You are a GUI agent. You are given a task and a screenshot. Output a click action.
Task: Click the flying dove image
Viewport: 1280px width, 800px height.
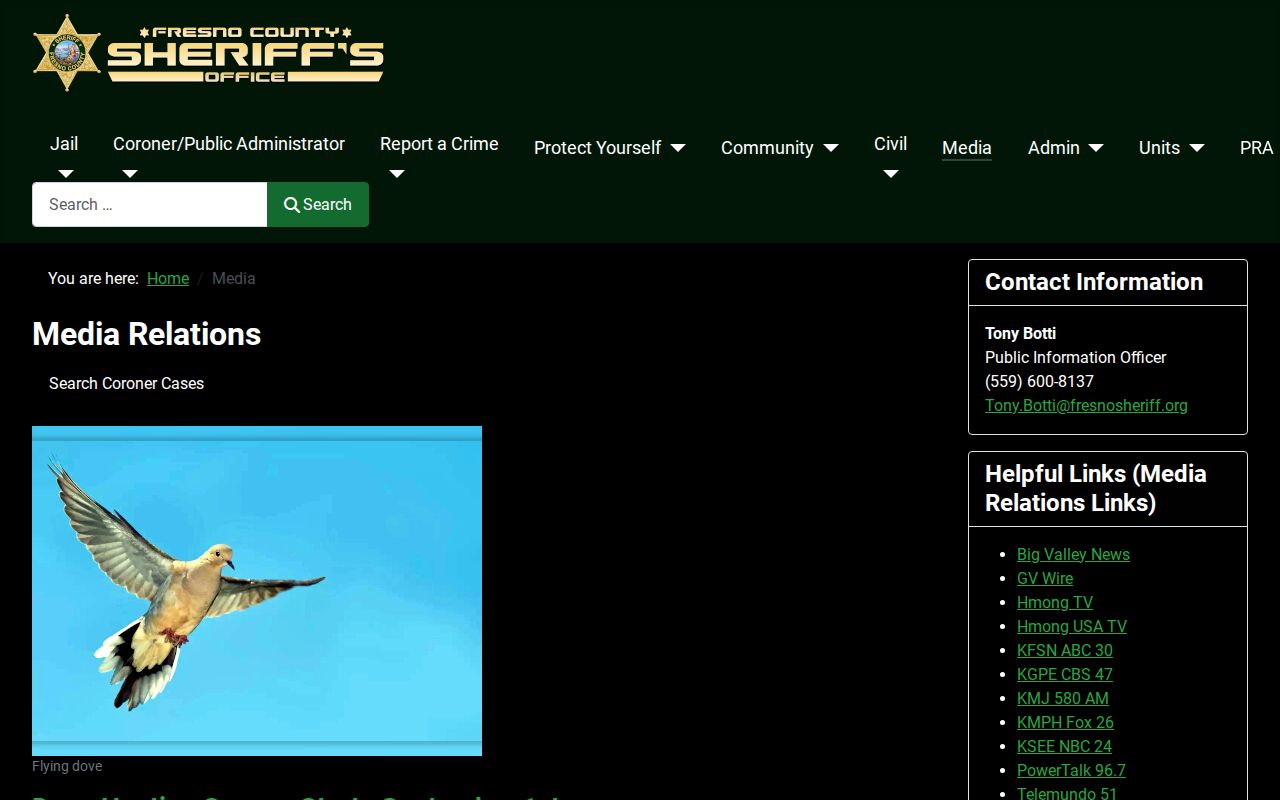click(257, 591)
